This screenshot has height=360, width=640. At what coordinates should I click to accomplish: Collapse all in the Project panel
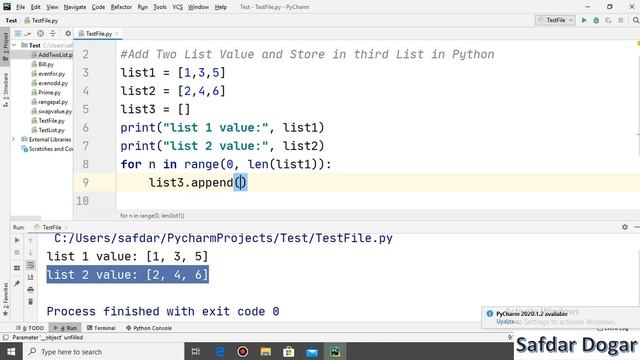[53, 33]
